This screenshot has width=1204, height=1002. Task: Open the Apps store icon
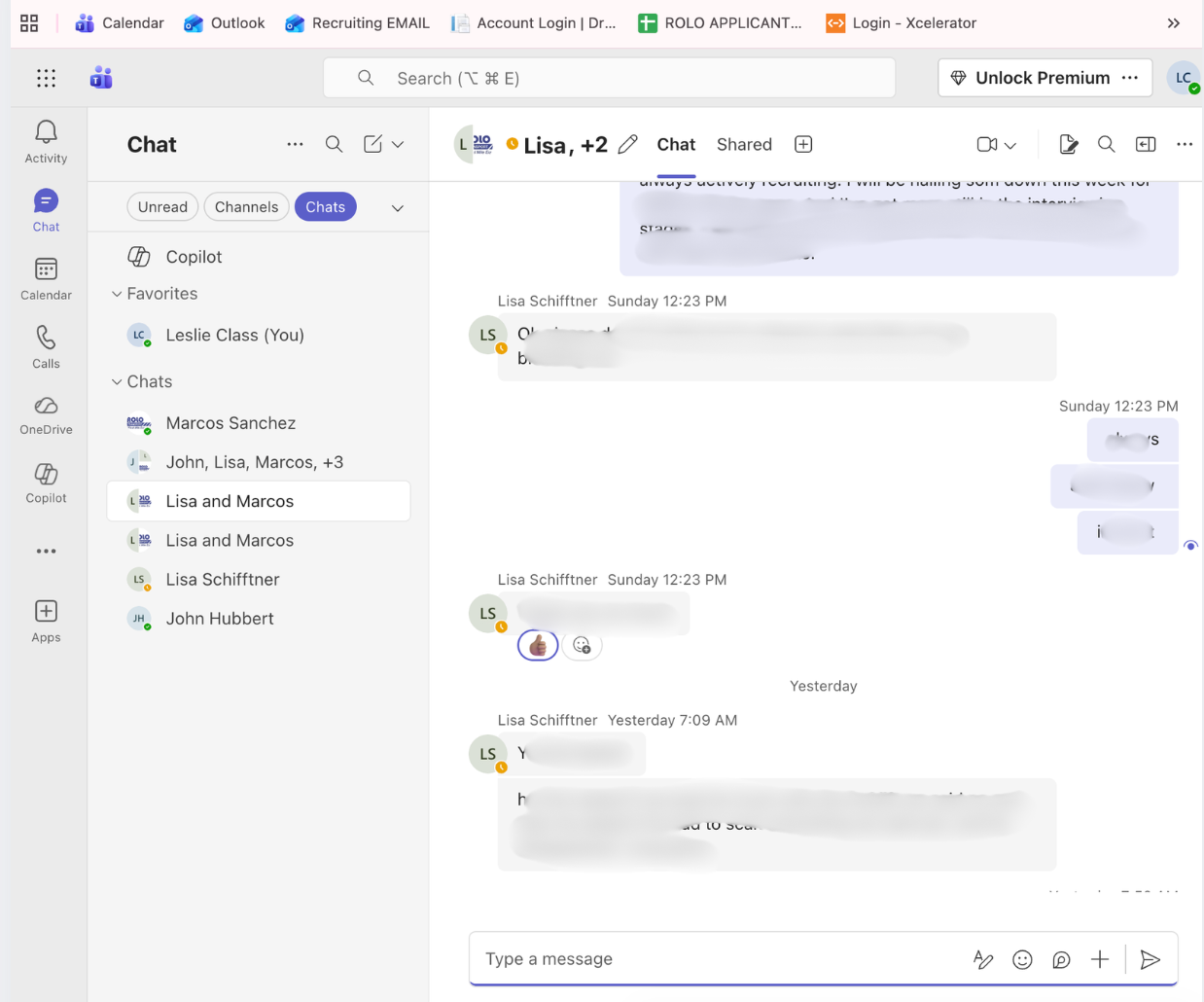(46, 621)
